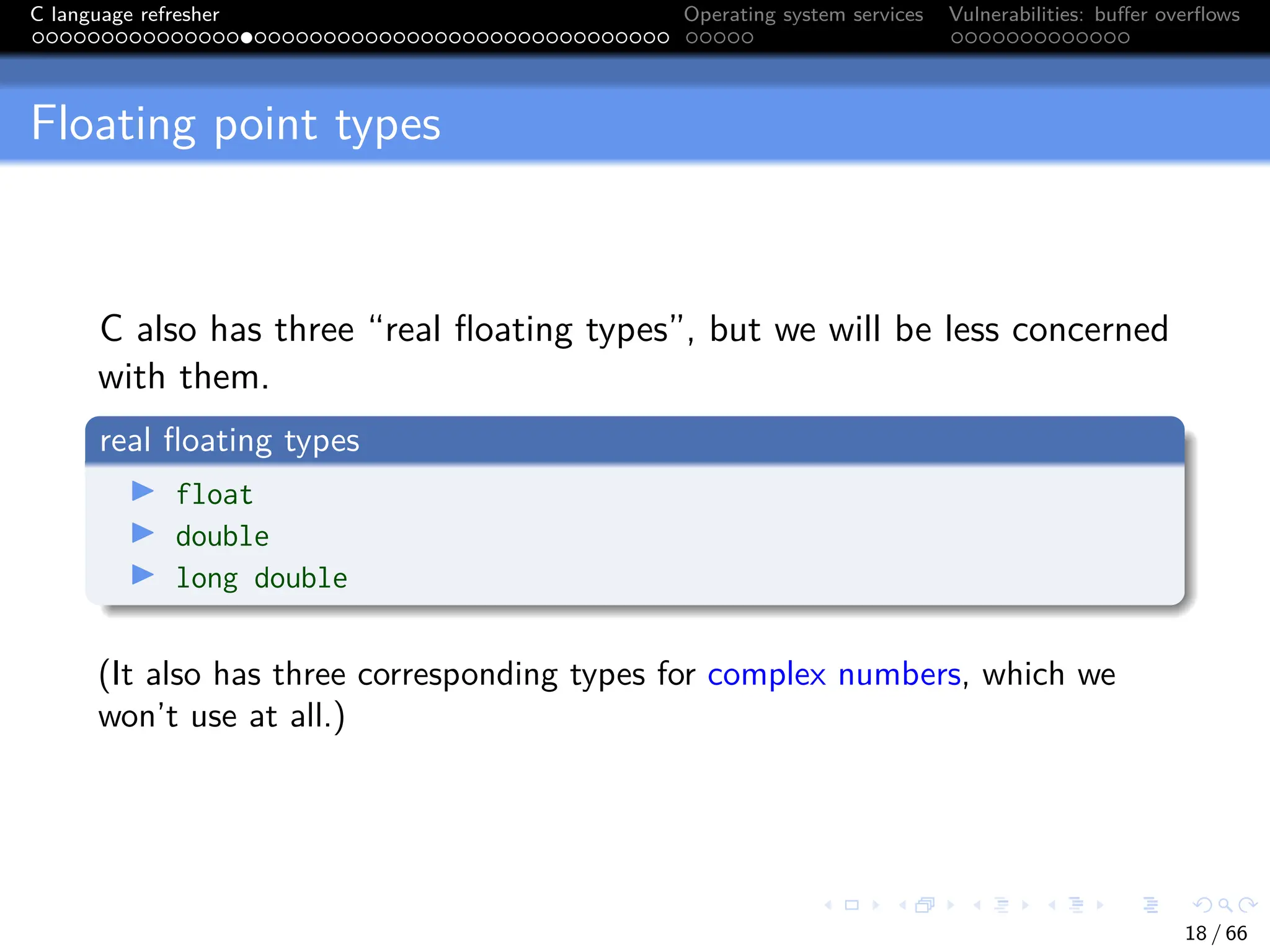Click the stacked frames navigation icon
This screenshot has width=1270, height=952.
(925, 906)
